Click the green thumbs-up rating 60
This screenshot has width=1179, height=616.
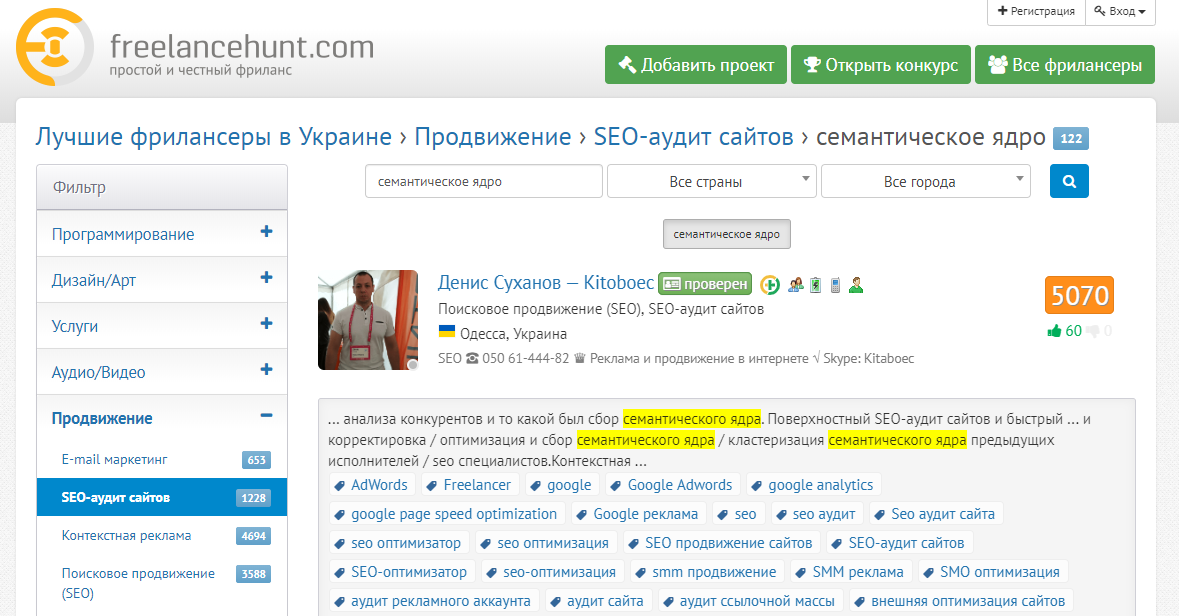point(1065,331)
